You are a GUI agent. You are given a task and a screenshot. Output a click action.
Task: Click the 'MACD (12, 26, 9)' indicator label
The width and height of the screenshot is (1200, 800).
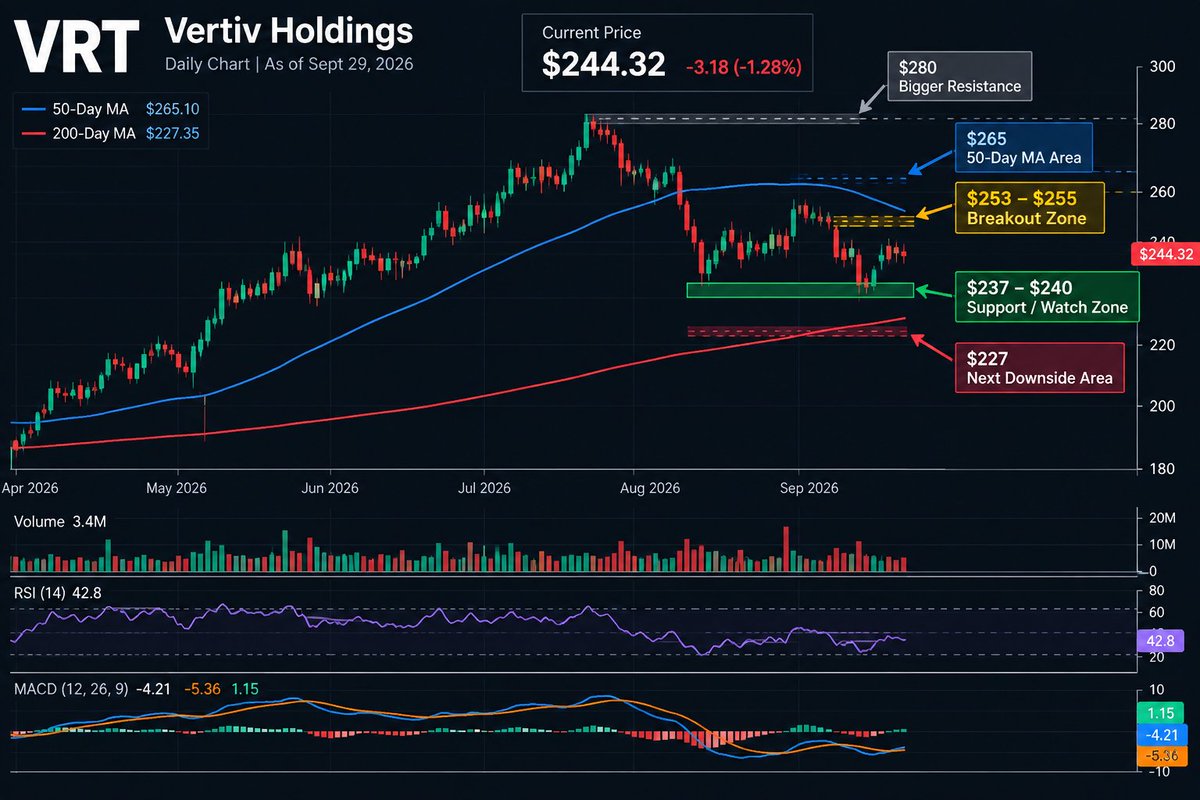[72, 689]
